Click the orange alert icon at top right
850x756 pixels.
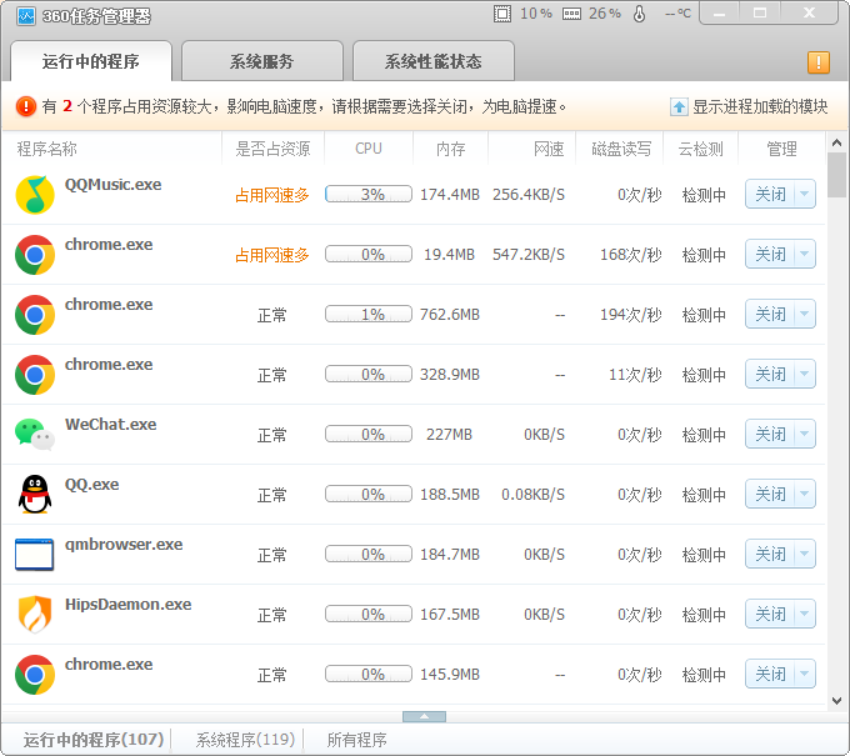[818, 62]
